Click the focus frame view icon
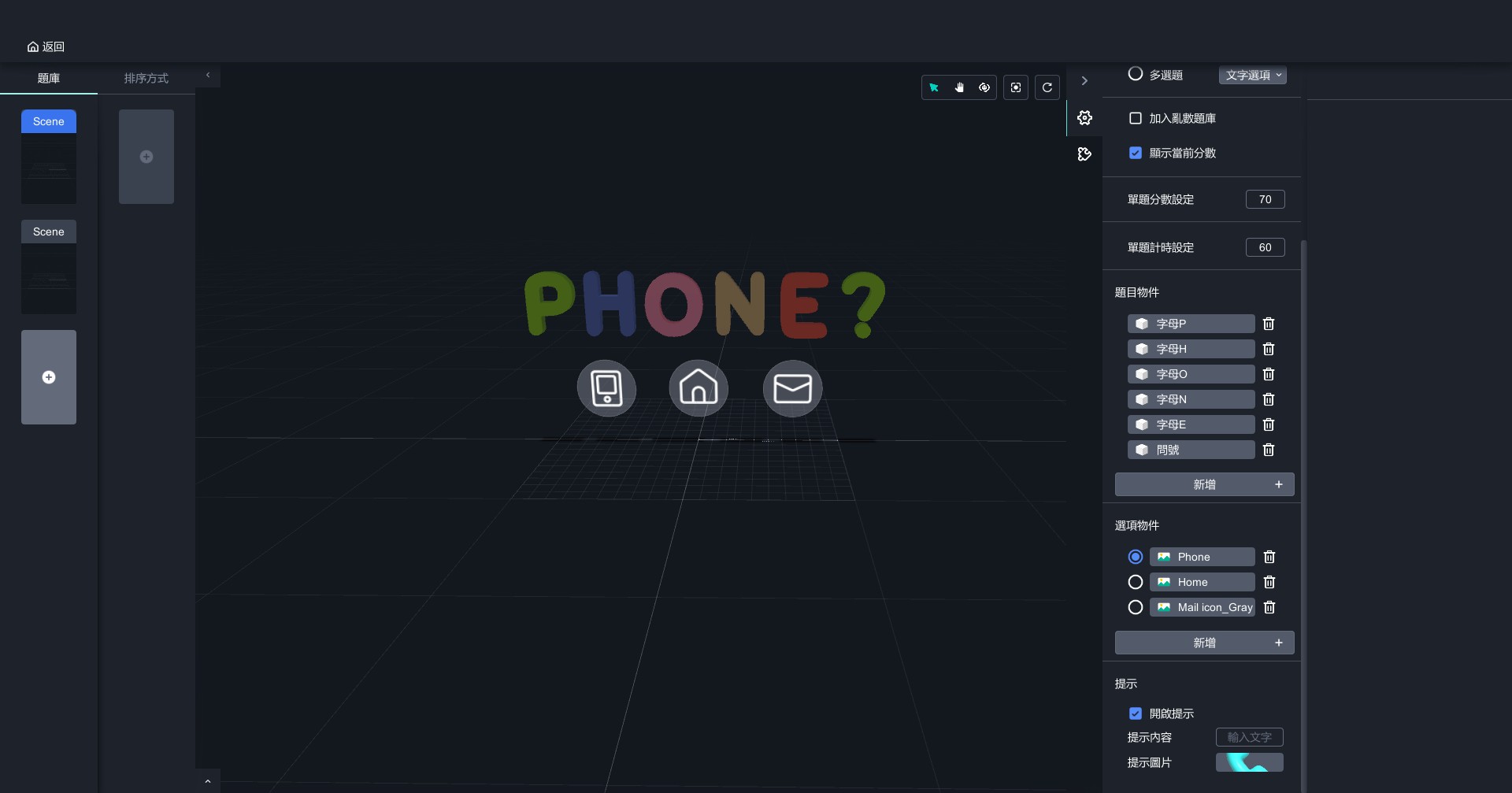This screenshot has height=793, width=1512. click(x=1016, y=87)
